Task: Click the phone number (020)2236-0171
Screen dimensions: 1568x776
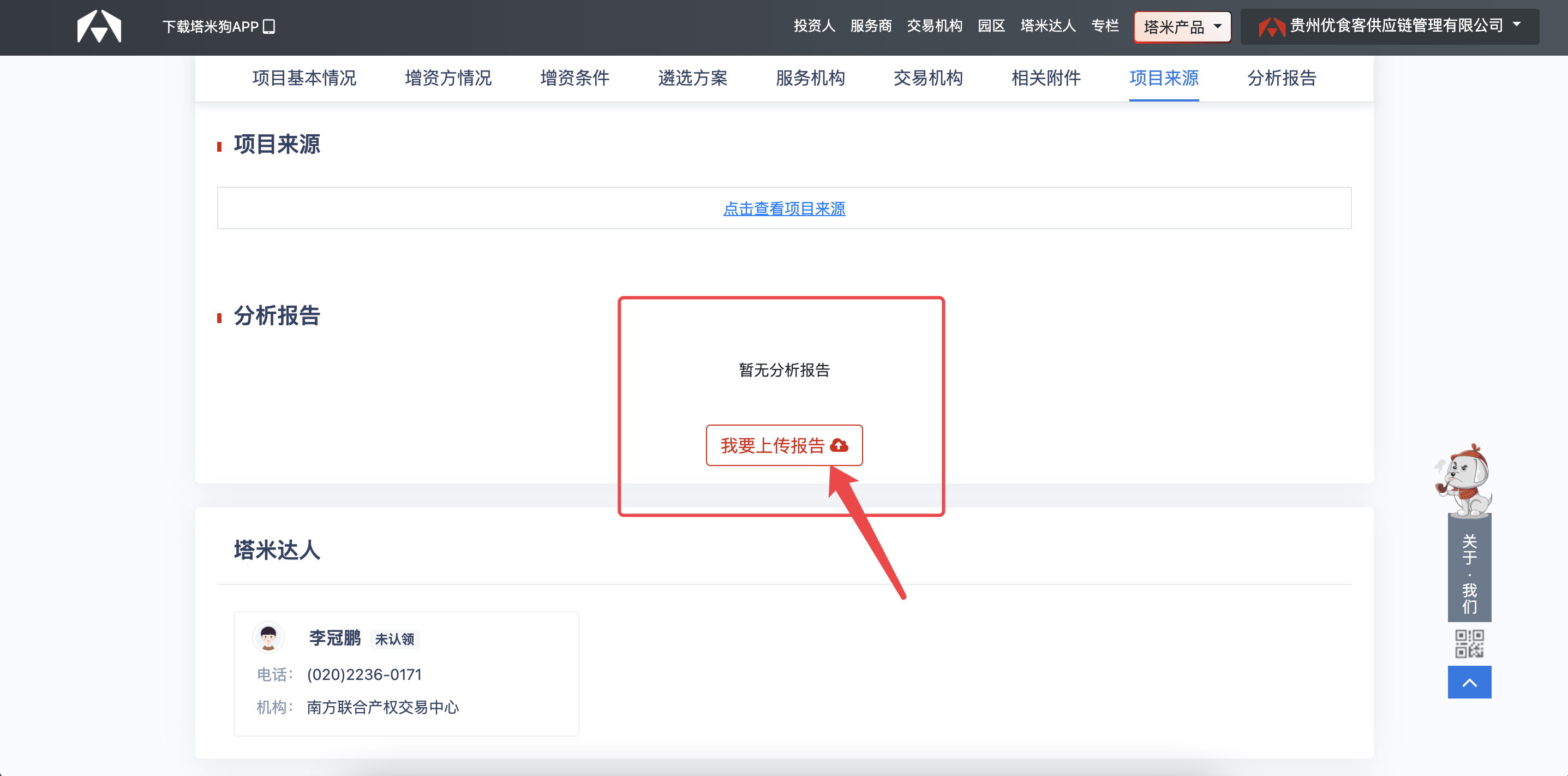Action: coord(364,674)
